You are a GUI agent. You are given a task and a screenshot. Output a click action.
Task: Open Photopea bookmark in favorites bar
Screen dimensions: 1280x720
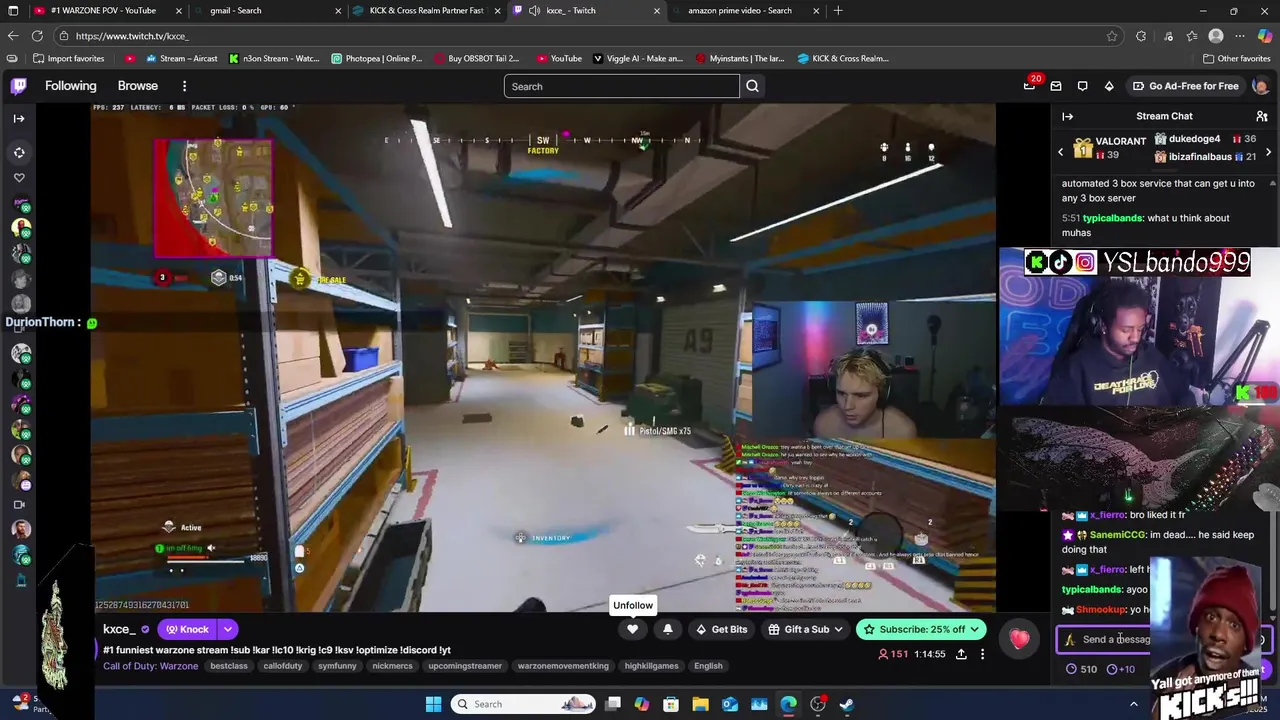point(377,58)
